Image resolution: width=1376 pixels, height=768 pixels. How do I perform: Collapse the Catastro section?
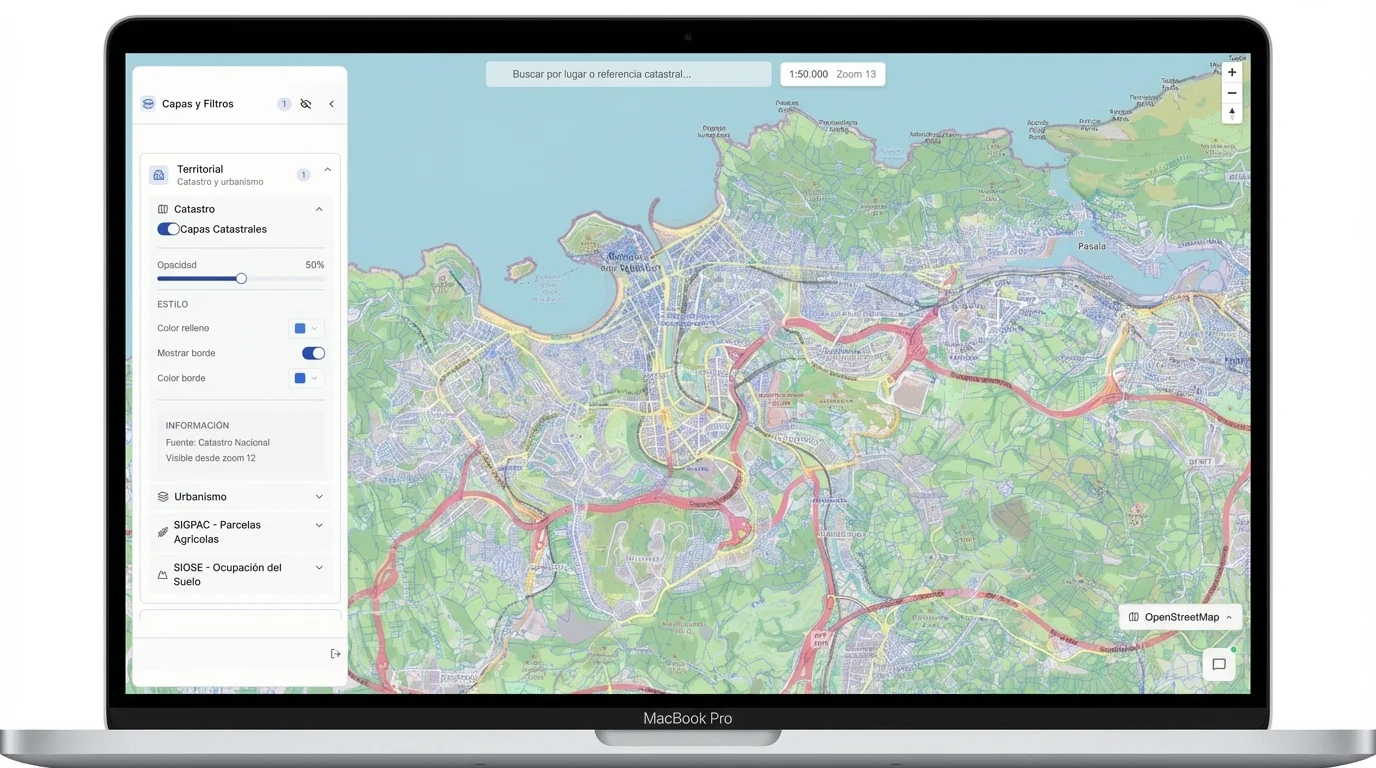319,209
